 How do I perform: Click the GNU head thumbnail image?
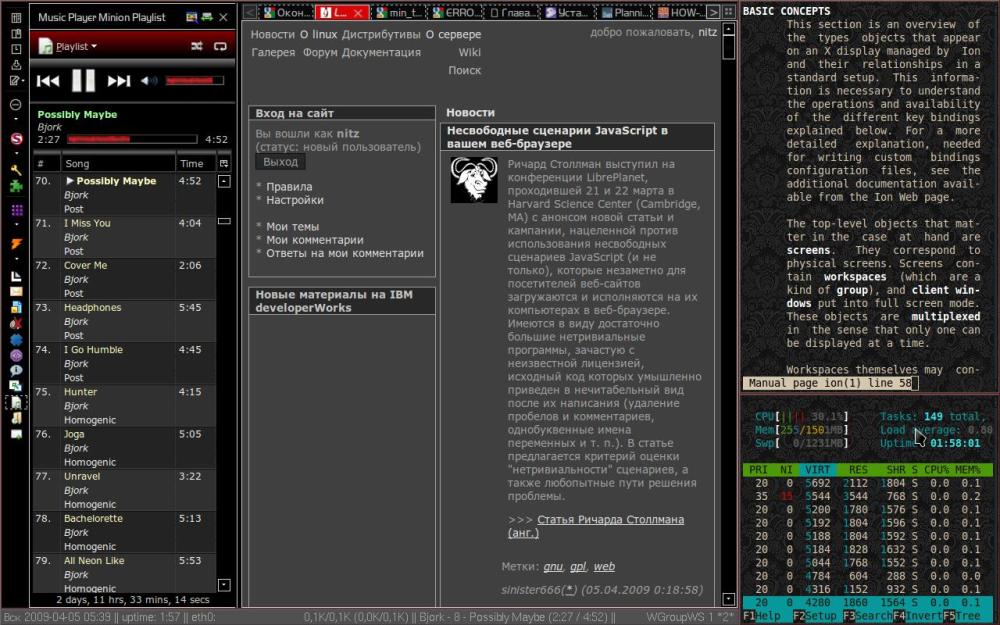click(474, 180)
